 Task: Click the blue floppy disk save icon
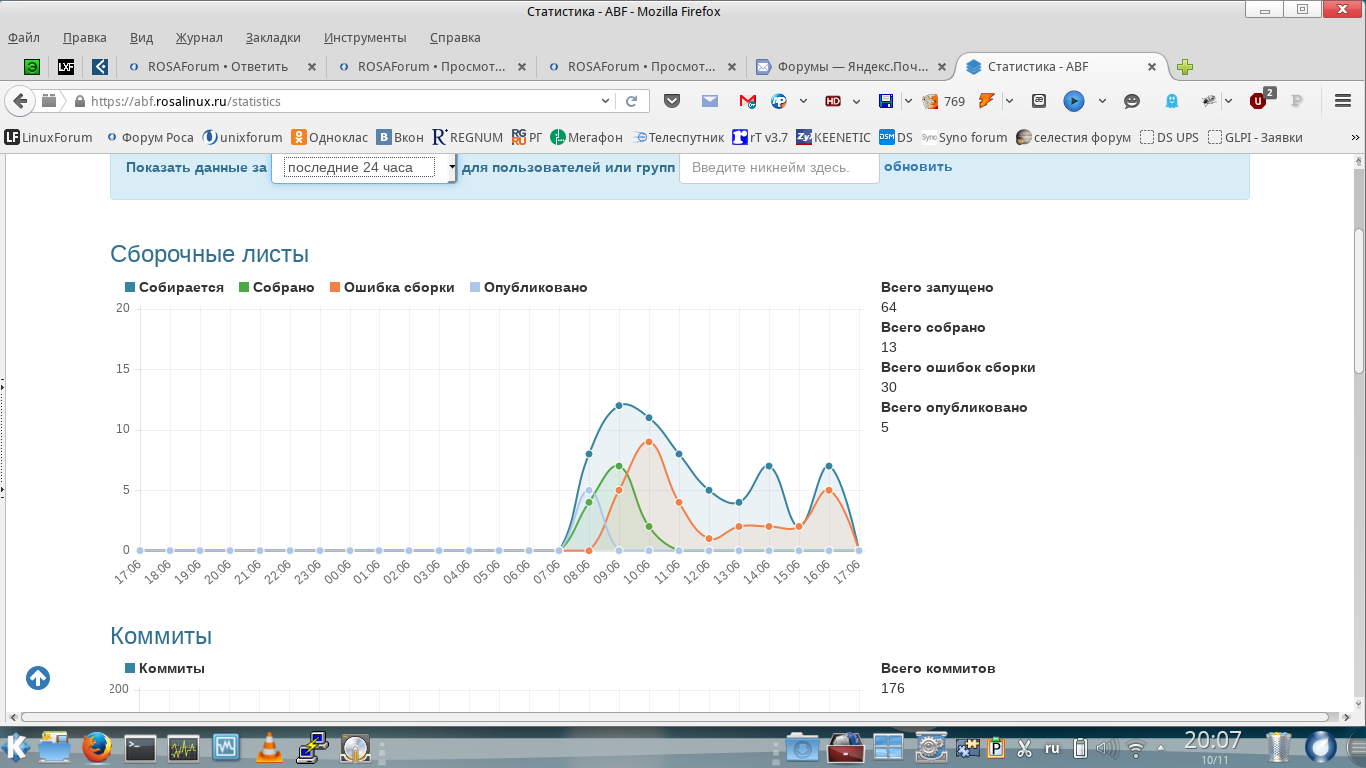click(x=885, y=101)
